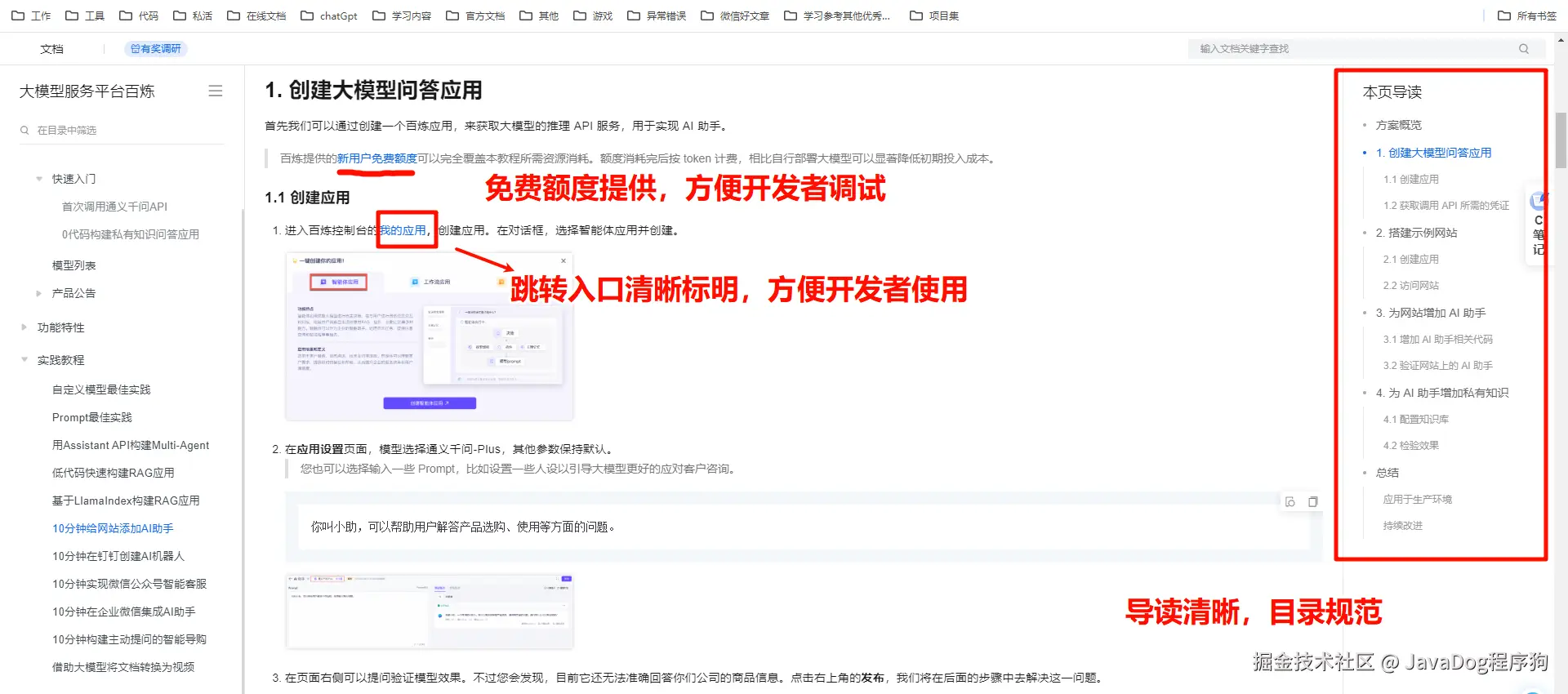Collapse the 快速入门 tree section
Viewport: 1568px width, 694px height.
click(38, 179)
